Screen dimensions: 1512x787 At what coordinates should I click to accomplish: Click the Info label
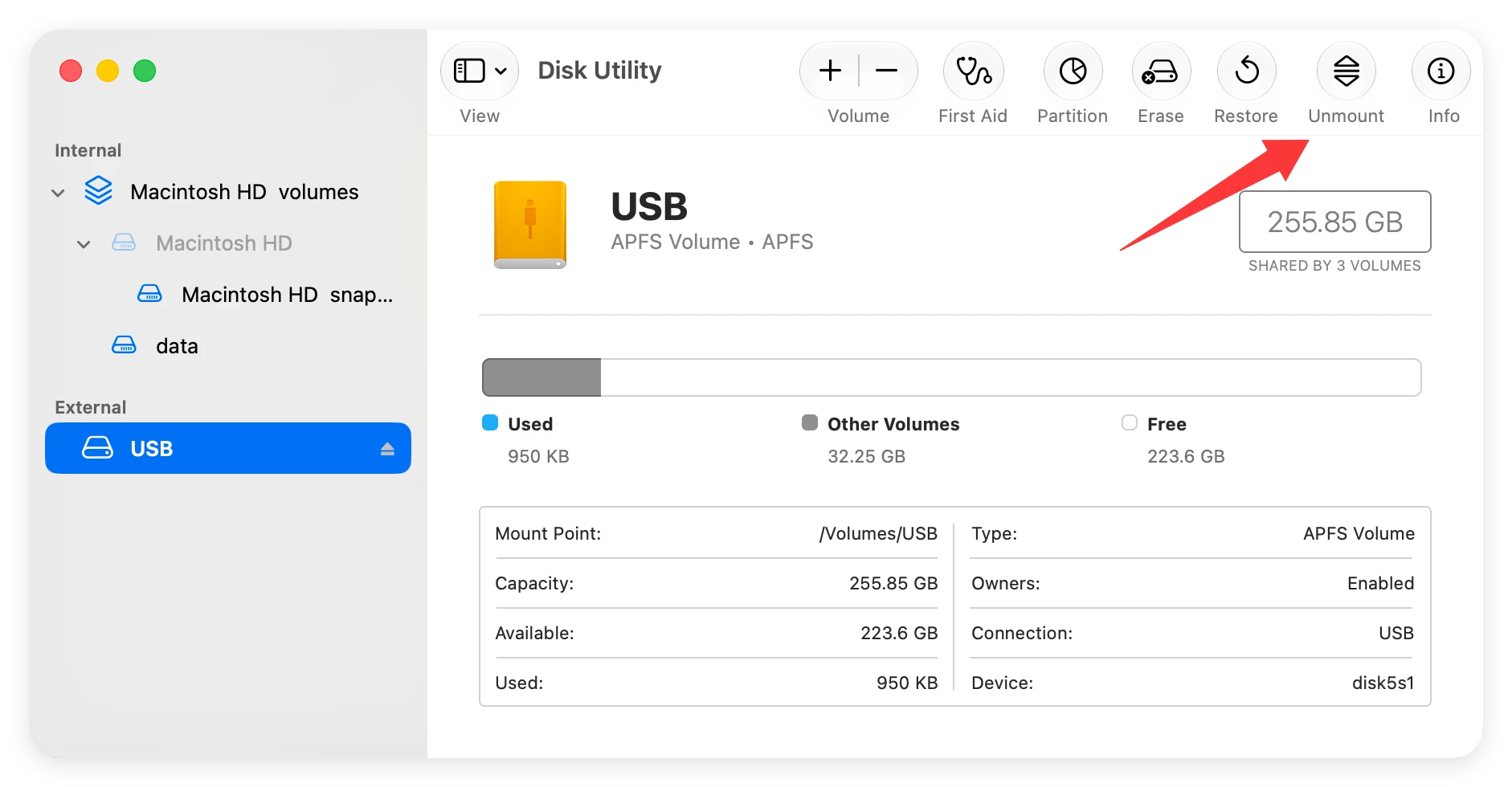(1444, 116)
